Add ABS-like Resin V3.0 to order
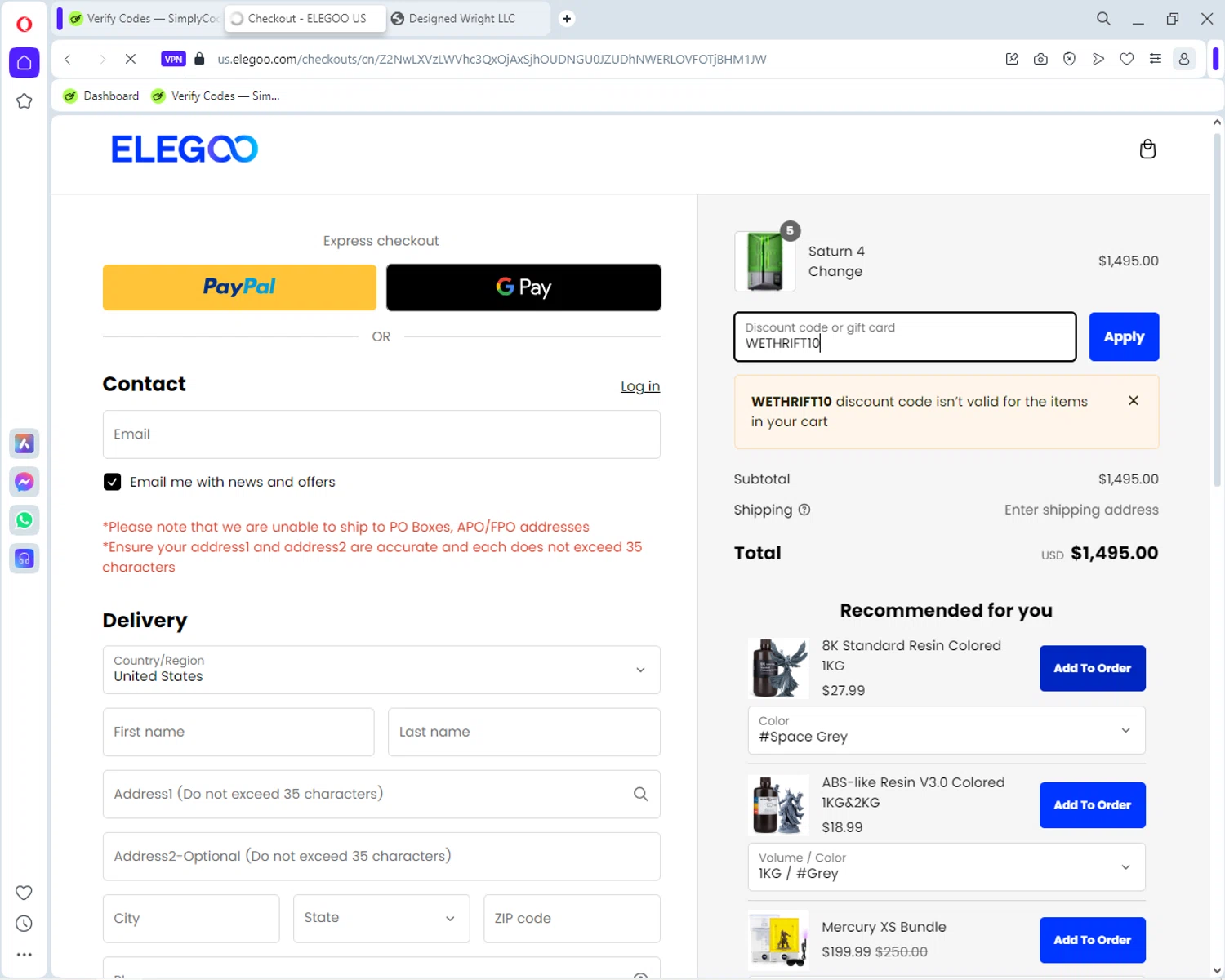The image size is (1225, 980). (x=1092, y=804)
